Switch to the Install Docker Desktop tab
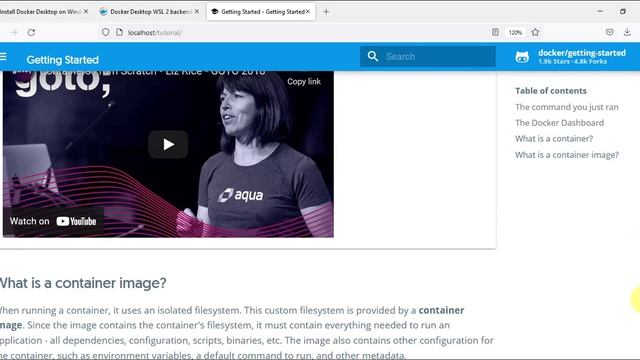The image size is (640, 360). point(41,12)
